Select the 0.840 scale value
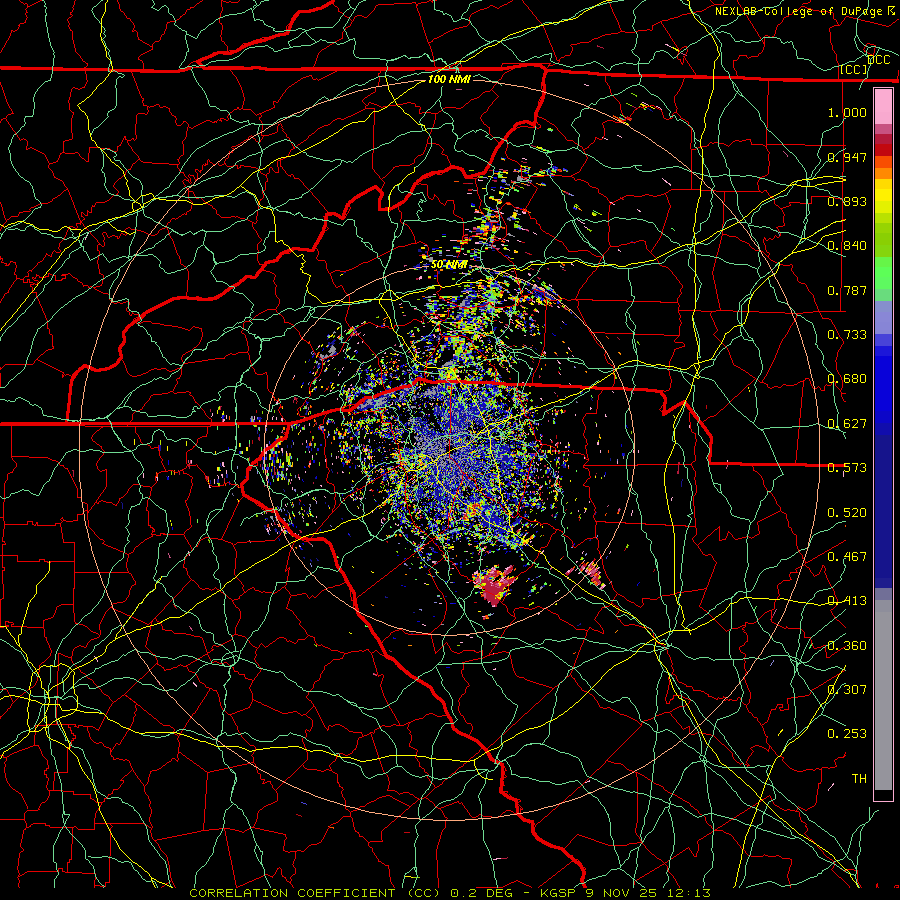The image size is (900, 900). tap(847, 246)
